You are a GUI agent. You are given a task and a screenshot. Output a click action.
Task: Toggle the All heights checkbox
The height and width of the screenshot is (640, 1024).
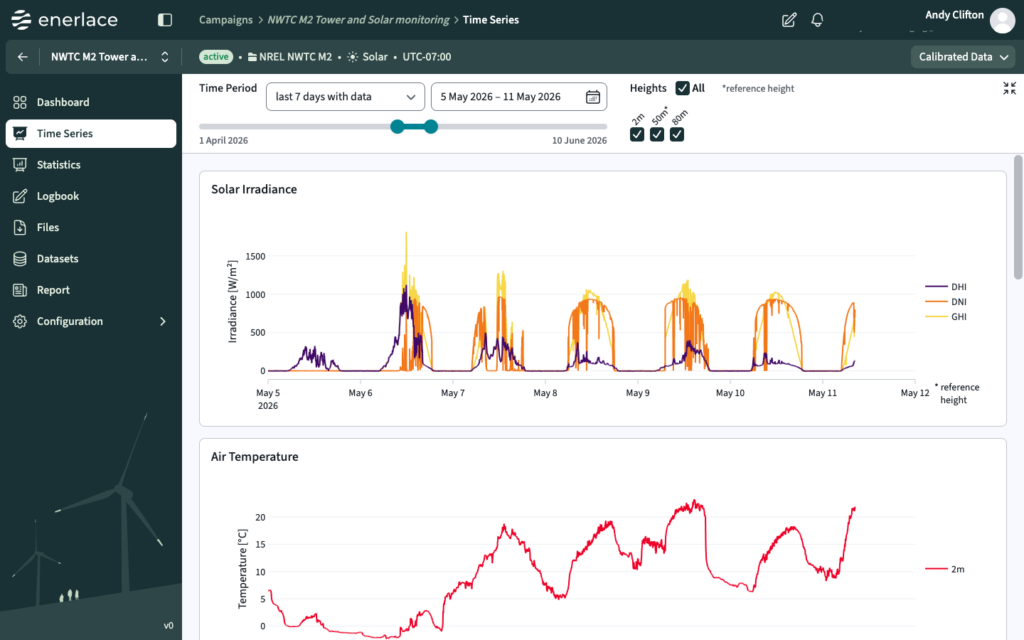682,88
